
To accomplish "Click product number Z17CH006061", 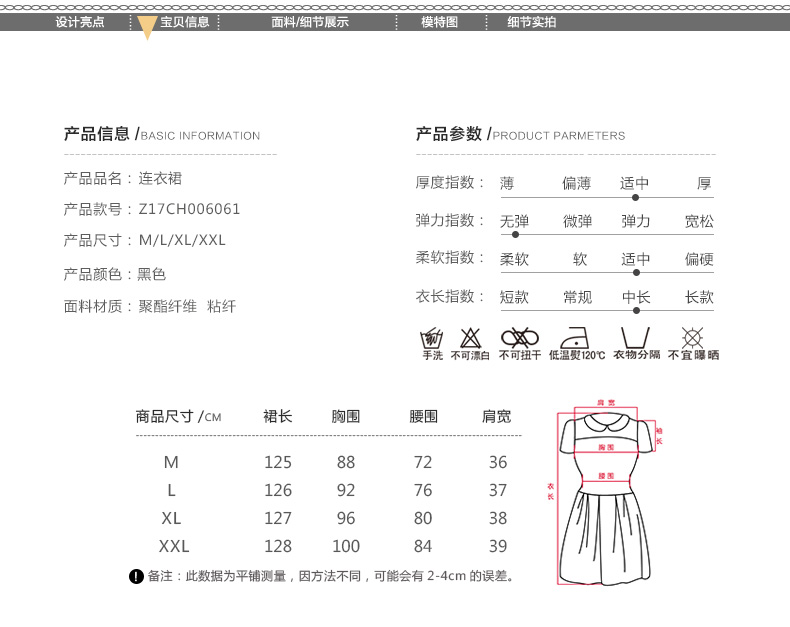I will (x=189, y=209).
